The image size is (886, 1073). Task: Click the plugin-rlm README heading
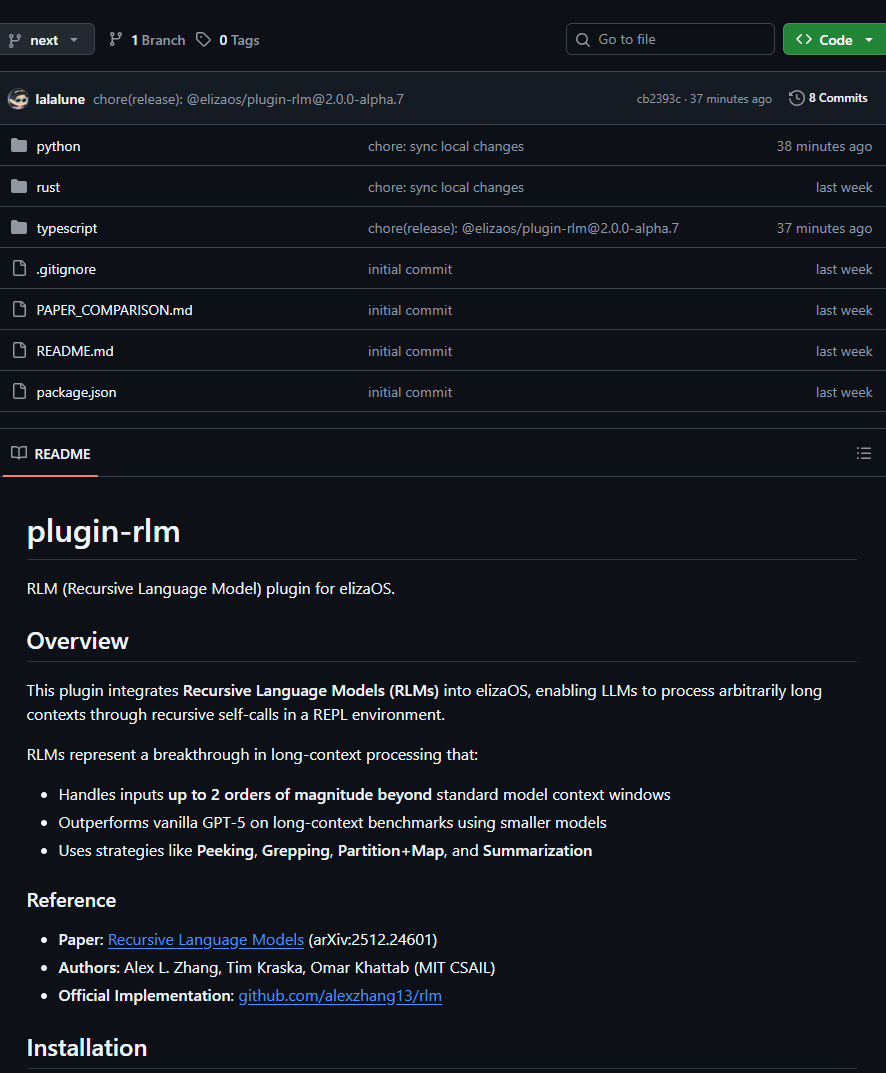pyautogui.click(x=103, y=531)
